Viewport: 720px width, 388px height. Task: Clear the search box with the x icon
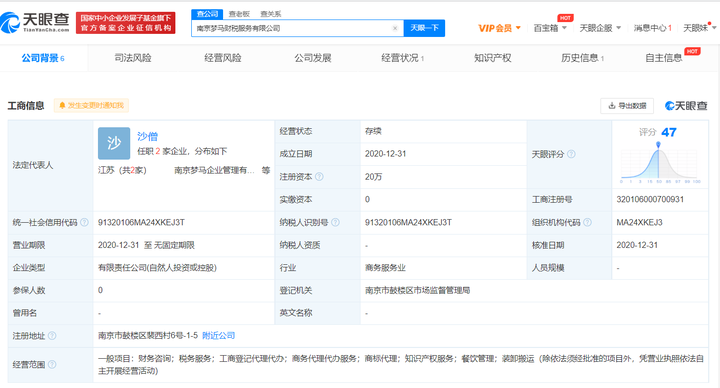tap(395, 28)
